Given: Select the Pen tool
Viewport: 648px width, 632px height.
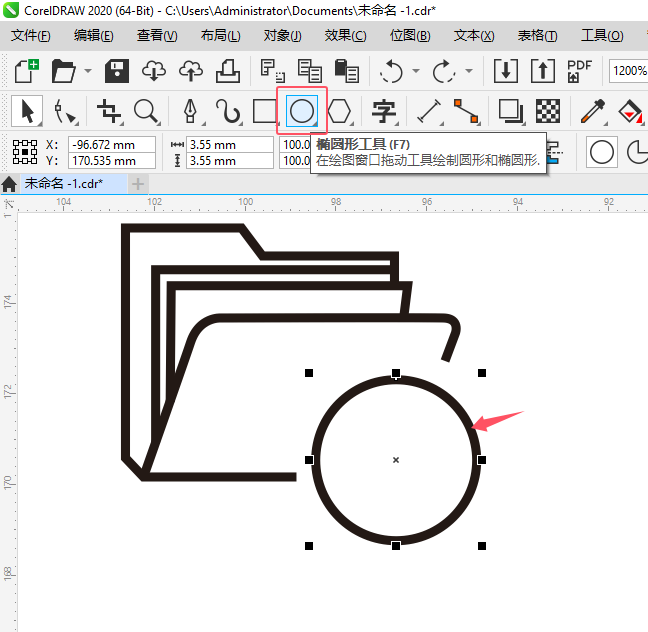Looking at the screenshot, I should click(x=189, y=111).
